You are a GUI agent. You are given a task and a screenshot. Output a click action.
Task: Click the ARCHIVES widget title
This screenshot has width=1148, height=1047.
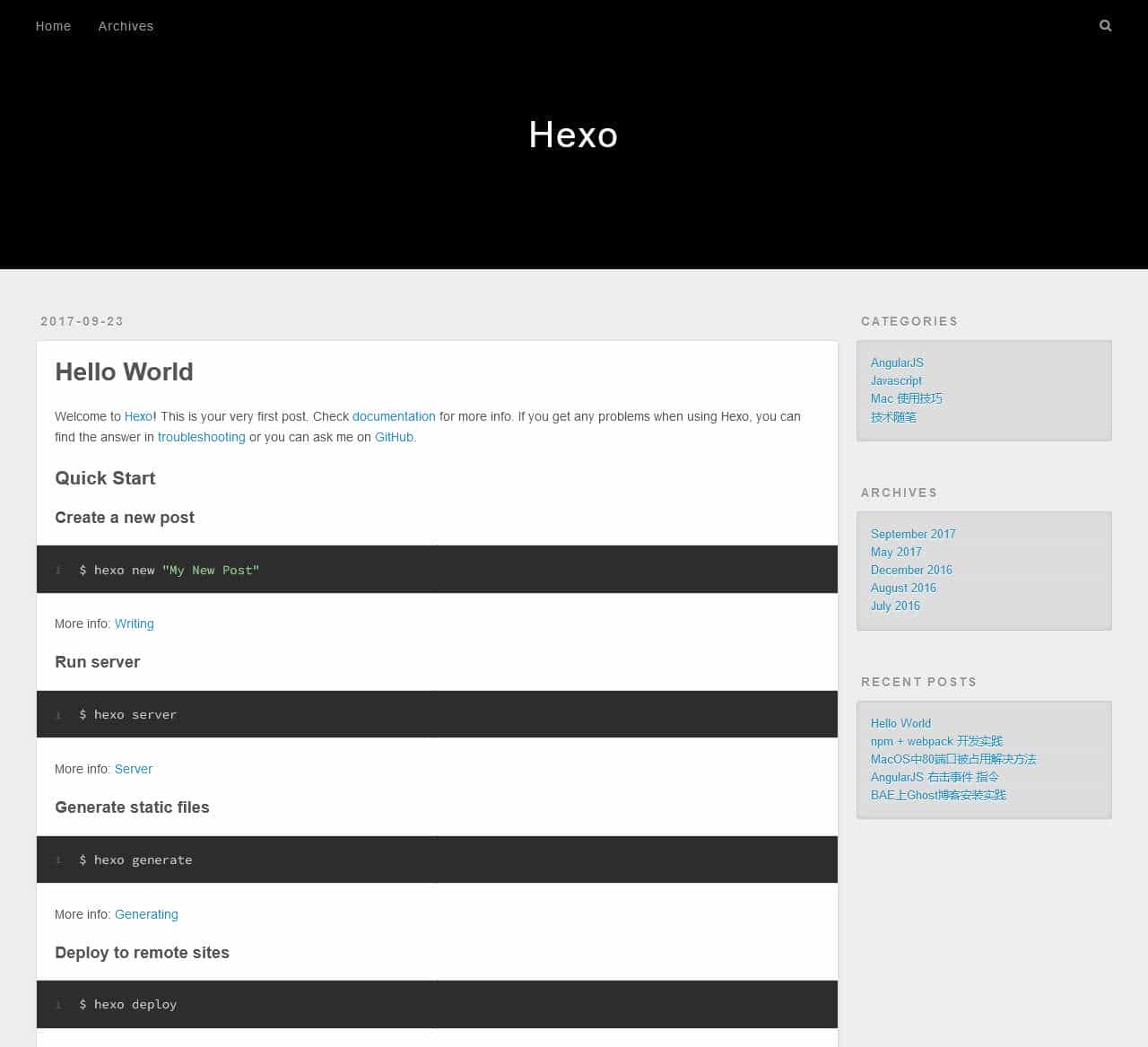pyautogui.click(x=899, y=493)
